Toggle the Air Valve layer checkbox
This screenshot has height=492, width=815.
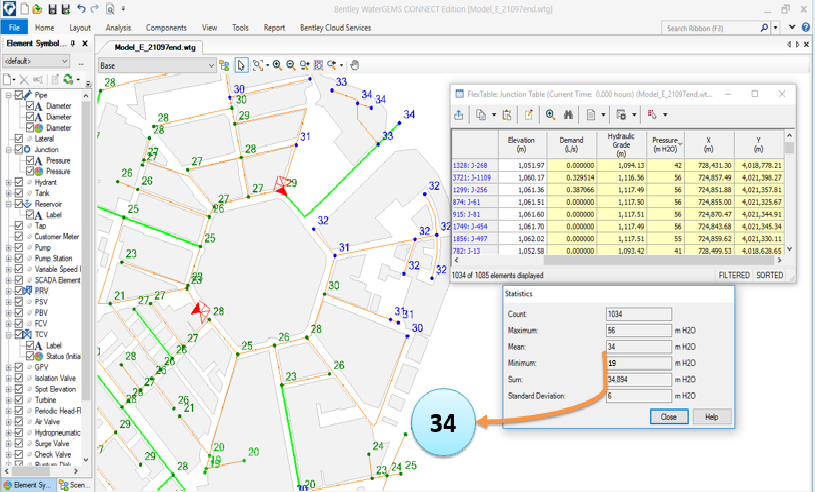(x=19, y=422)
